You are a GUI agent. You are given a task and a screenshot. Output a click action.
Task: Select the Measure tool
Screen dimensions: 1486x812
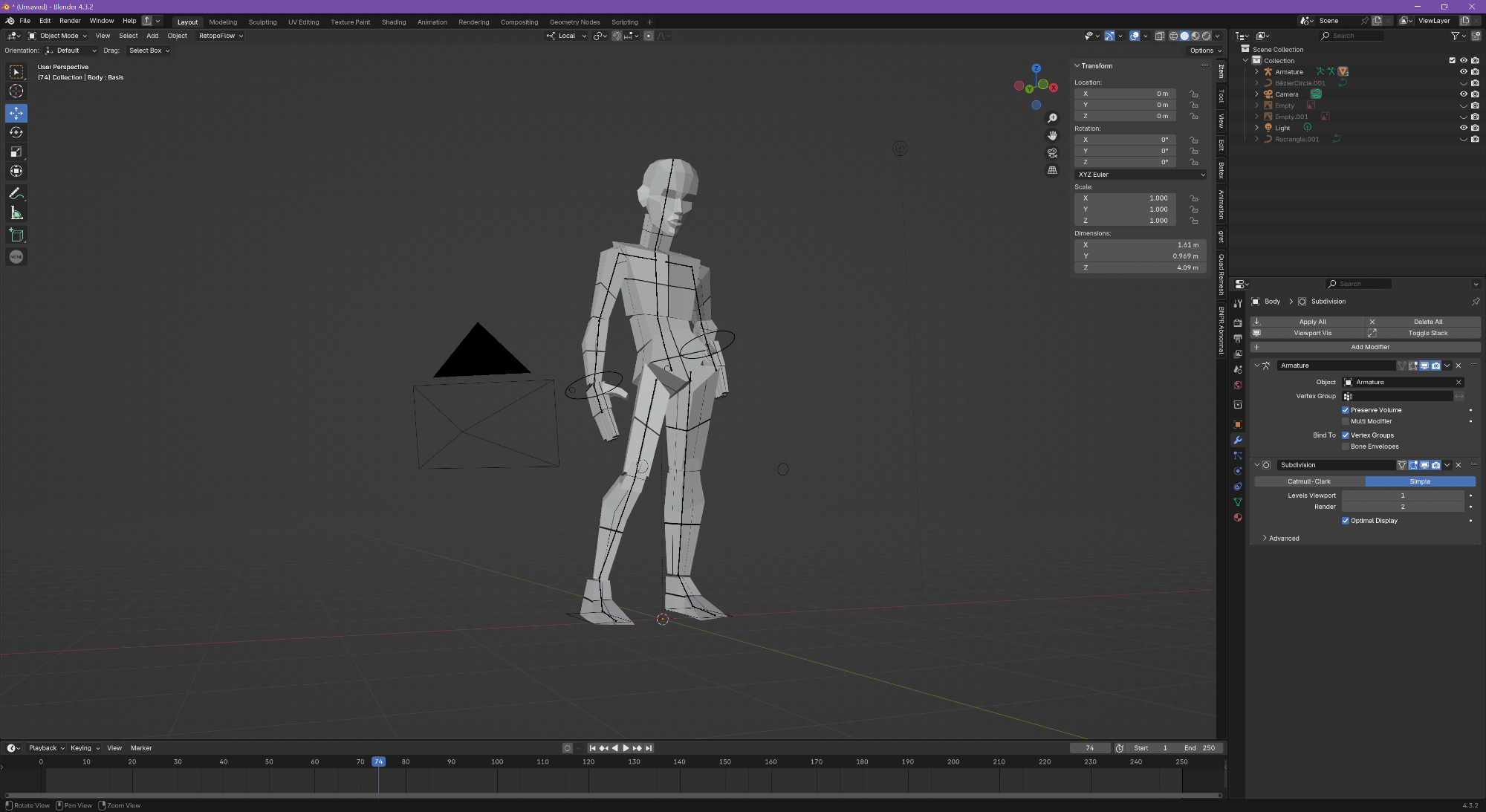(x=16, y=214)
